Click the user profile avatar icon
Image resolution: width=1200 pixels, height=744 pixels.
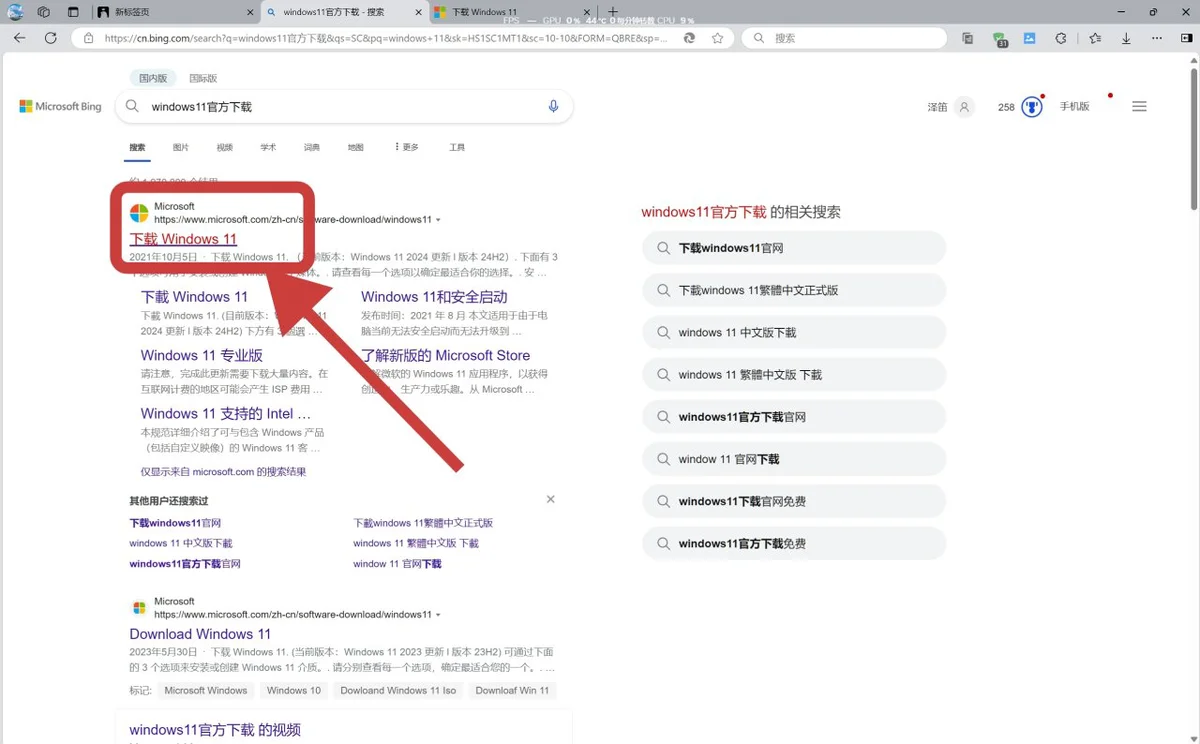point(963,107)
